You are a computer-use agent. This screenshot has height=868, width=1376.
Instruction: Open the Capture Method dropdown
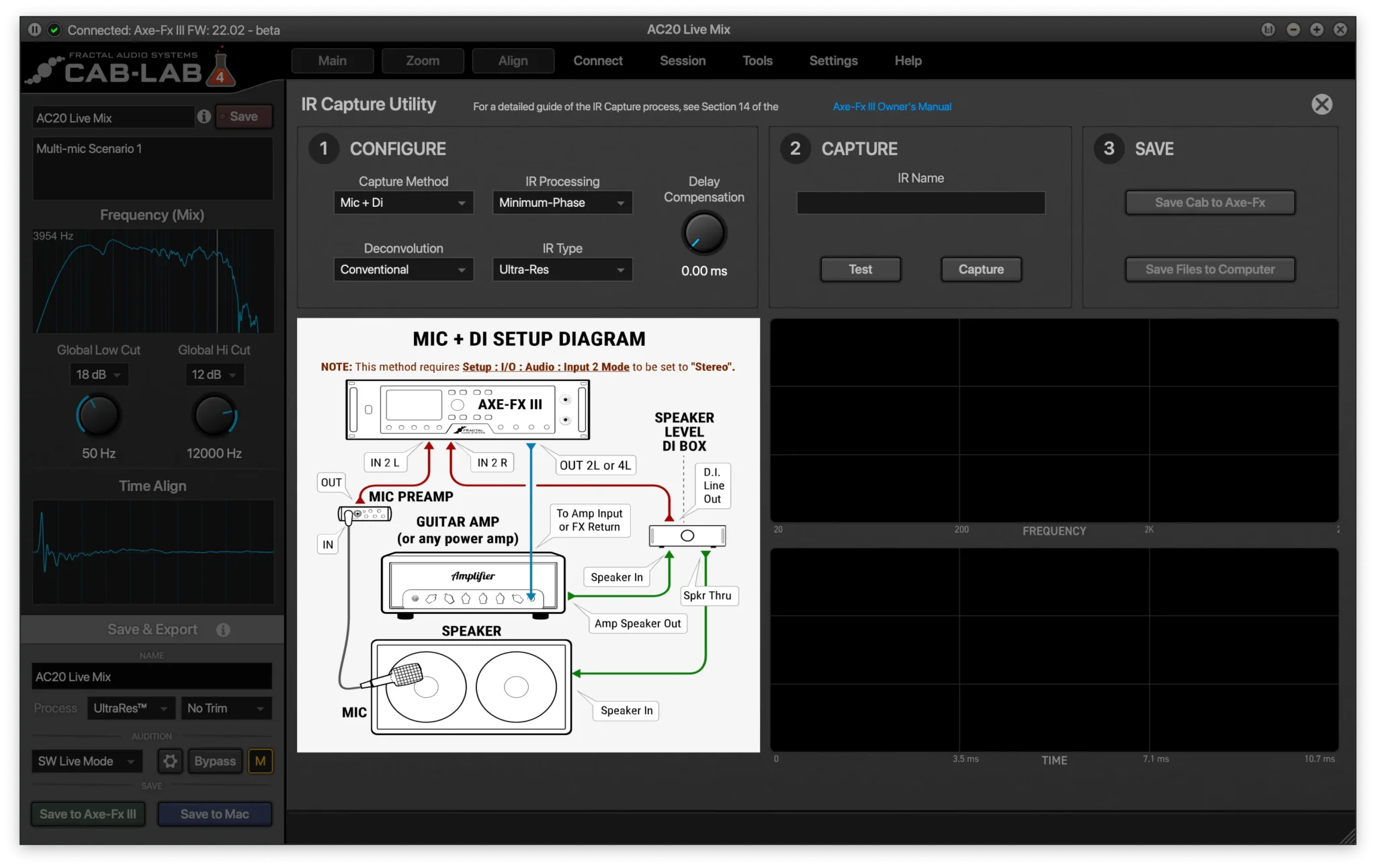403,203
